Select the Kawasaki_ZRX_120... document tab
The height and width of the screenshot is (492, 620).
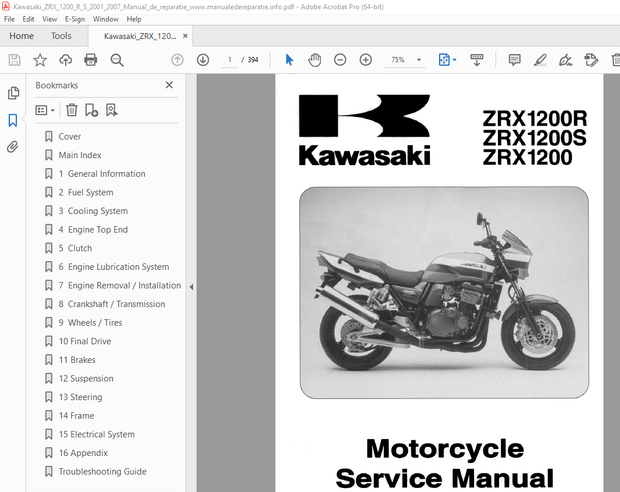140,36
